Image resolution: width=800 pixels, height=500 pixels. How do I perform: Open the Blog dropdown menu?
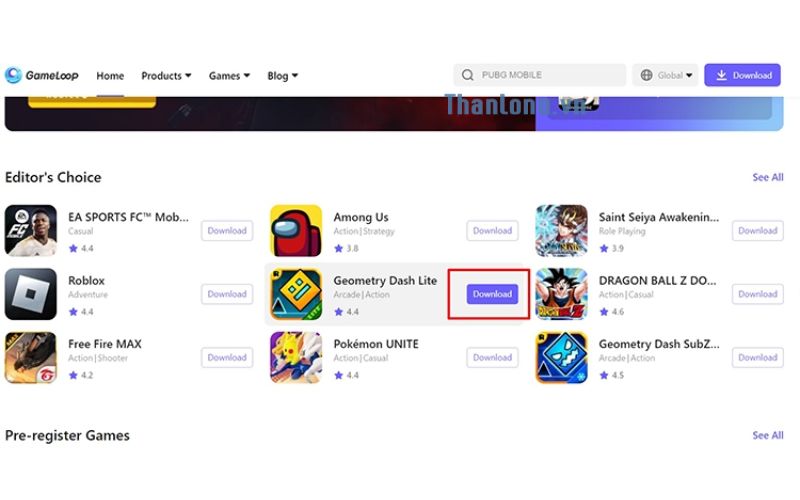click(x=283, y=76)
